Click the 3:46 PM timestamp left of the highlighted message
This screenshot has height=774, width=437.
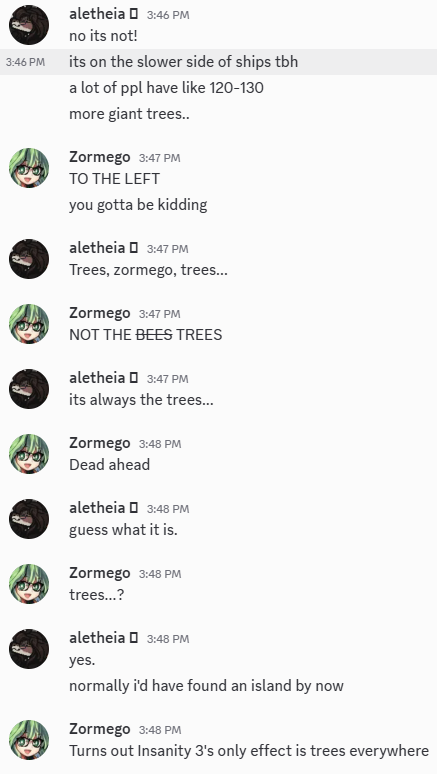25,62
